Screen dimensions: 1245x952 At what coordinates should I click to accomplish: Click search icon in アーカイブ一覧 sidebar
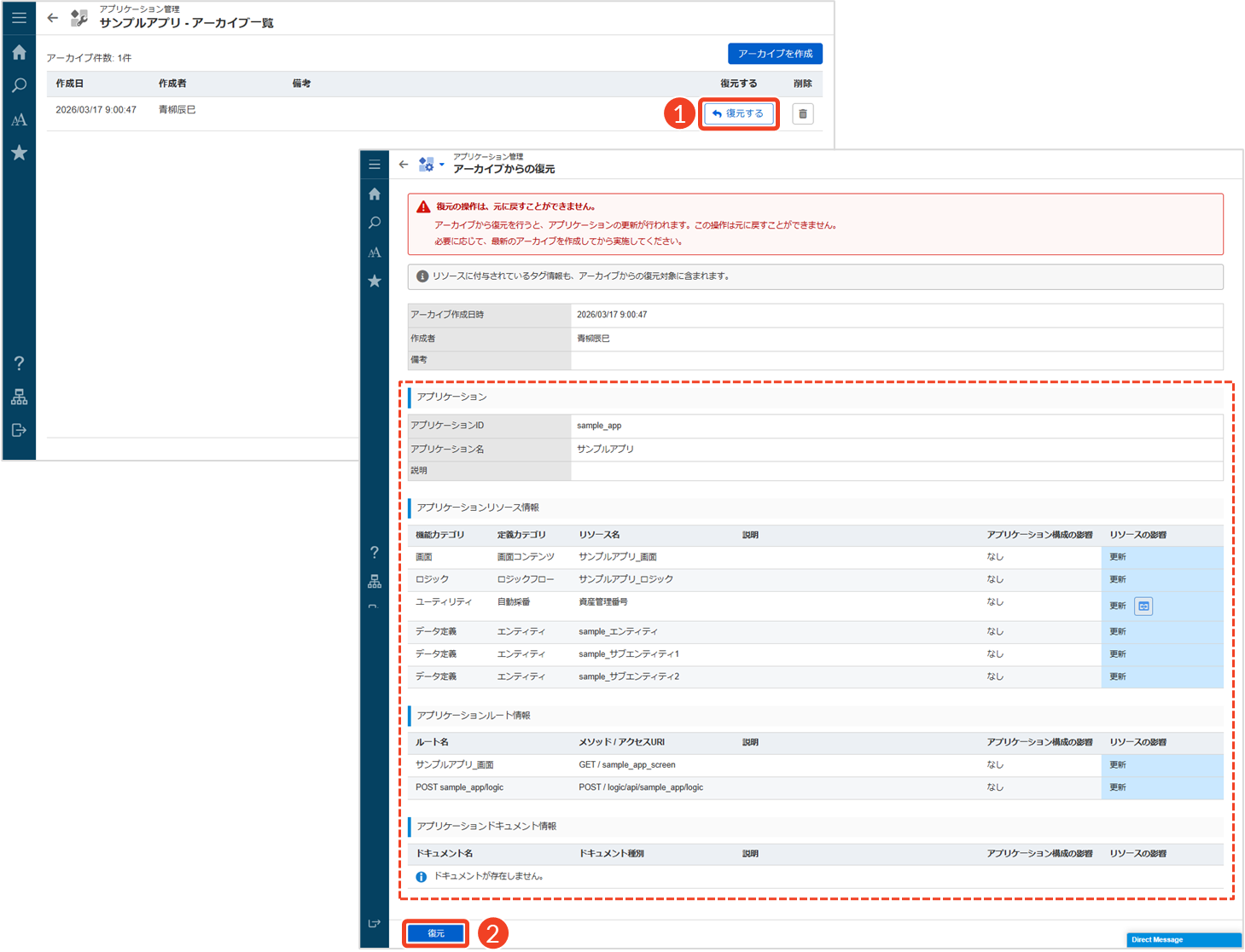[x=19, y=86]
